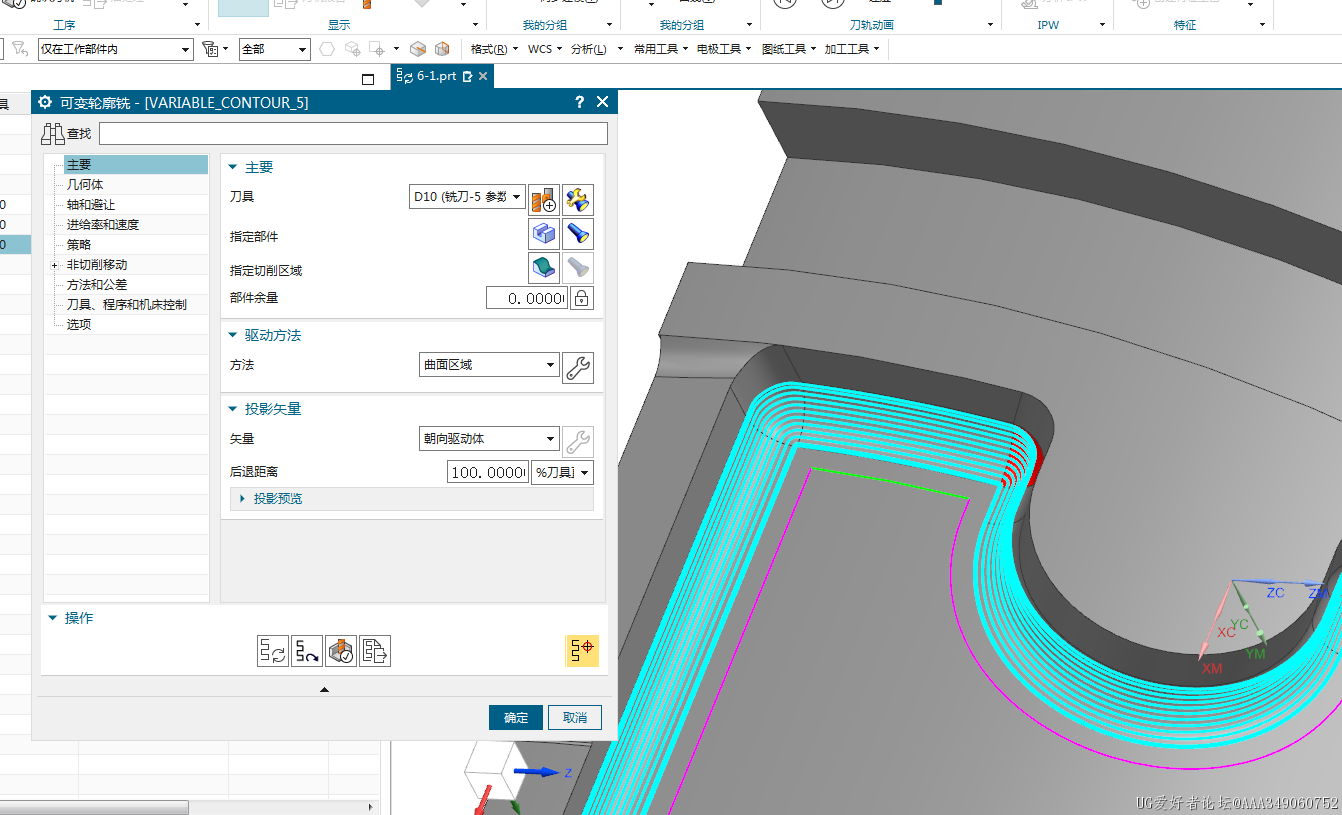
Task: Click the 部件余量 value field
Action: [526, 298]
